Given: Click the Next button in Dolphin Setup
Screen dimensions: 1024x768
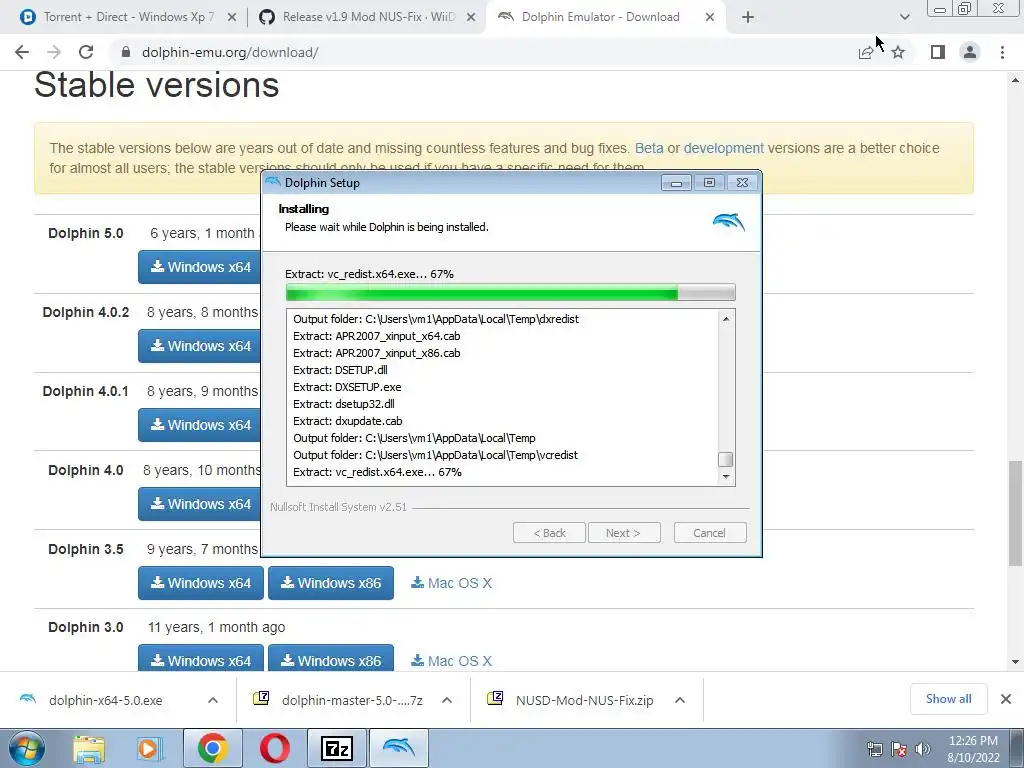Looking at the screenshot, I should pyautogui.click(x=624, y=533).
